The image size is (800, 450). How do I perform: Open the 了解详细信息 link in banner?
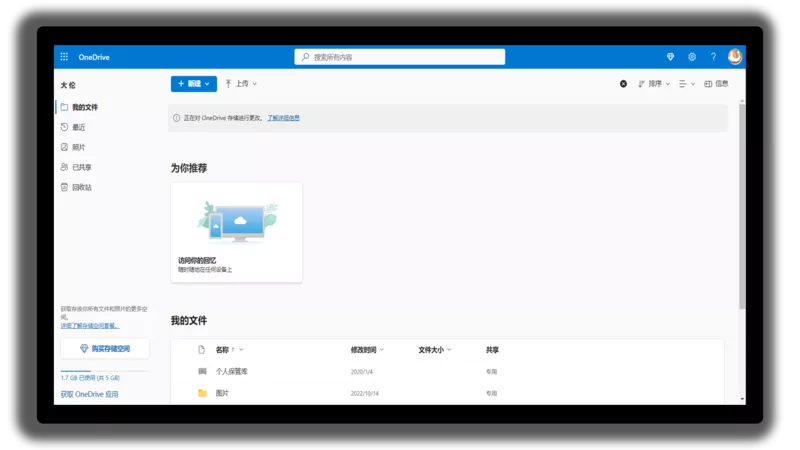click(x=284, y=118)
